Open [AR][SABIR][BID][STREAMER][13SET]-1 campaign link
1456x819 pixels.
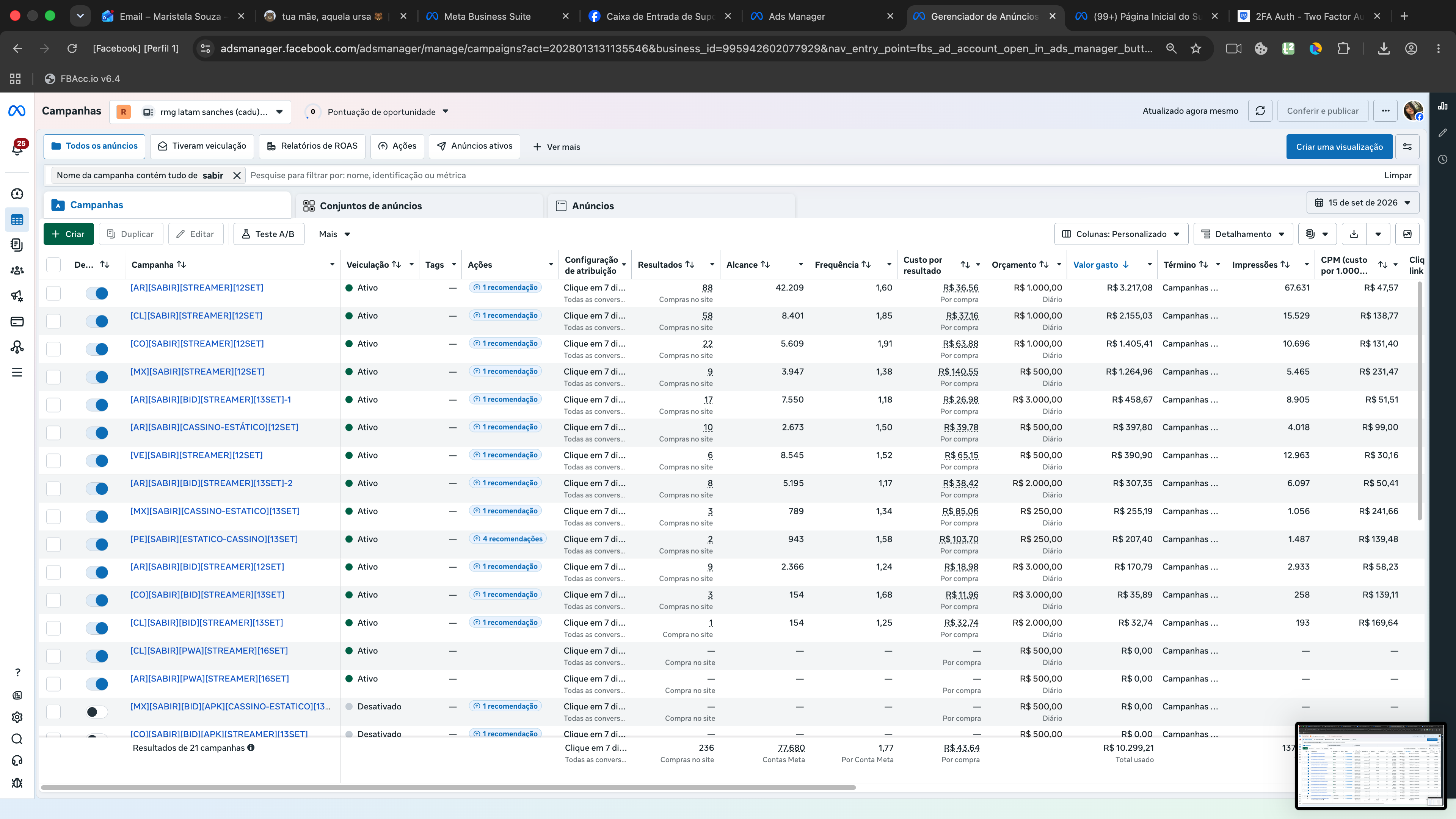[x=211, y=400]
